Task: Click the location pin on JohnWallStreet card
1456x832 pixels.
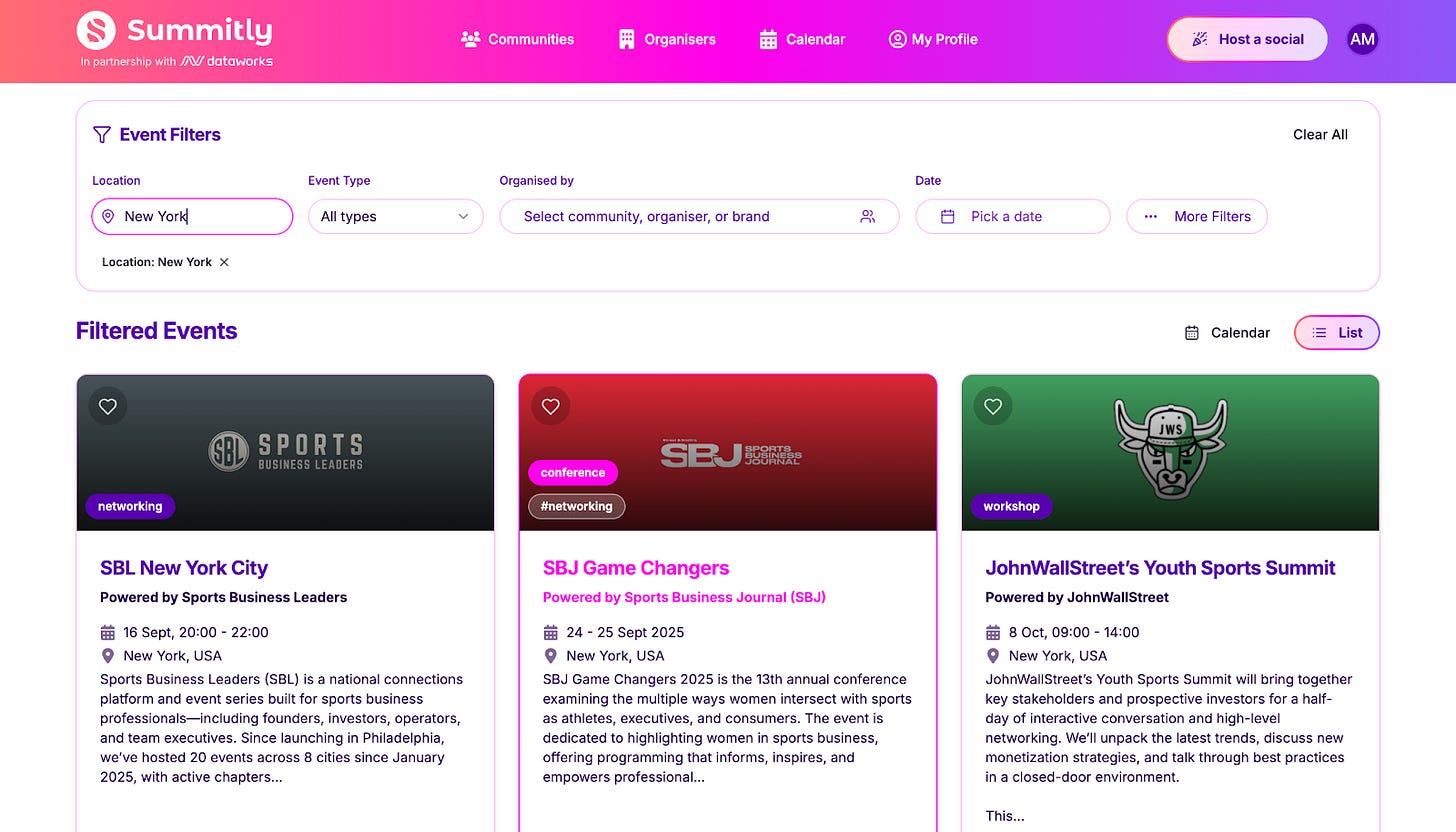Action: [993, 656]
